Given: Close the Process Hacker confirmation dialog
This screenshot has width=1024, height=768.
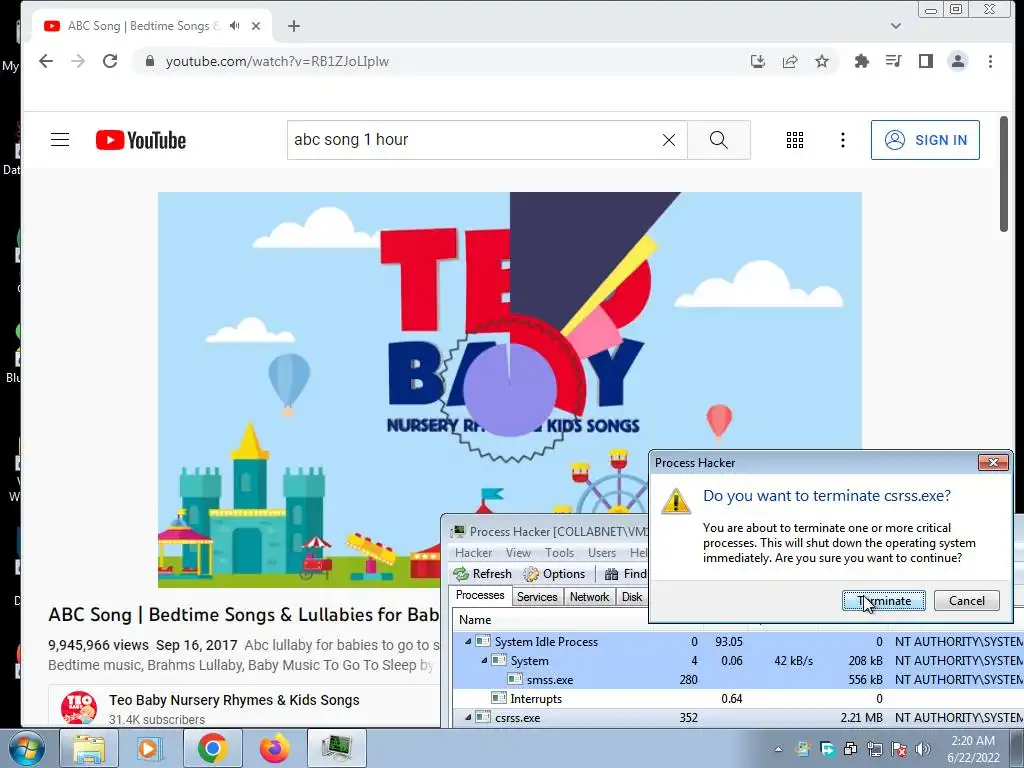Looking at the screenshot, I should 993,462.
